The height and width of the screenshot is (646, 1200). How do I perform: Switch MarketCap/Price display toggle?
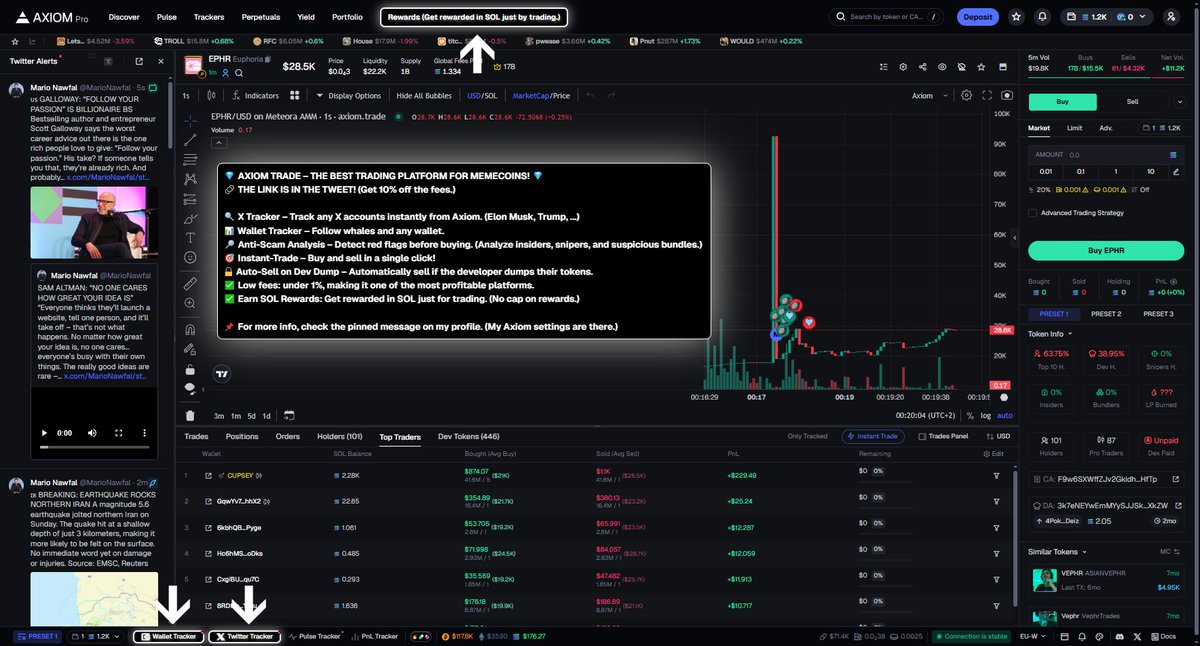tap(541, 95)
